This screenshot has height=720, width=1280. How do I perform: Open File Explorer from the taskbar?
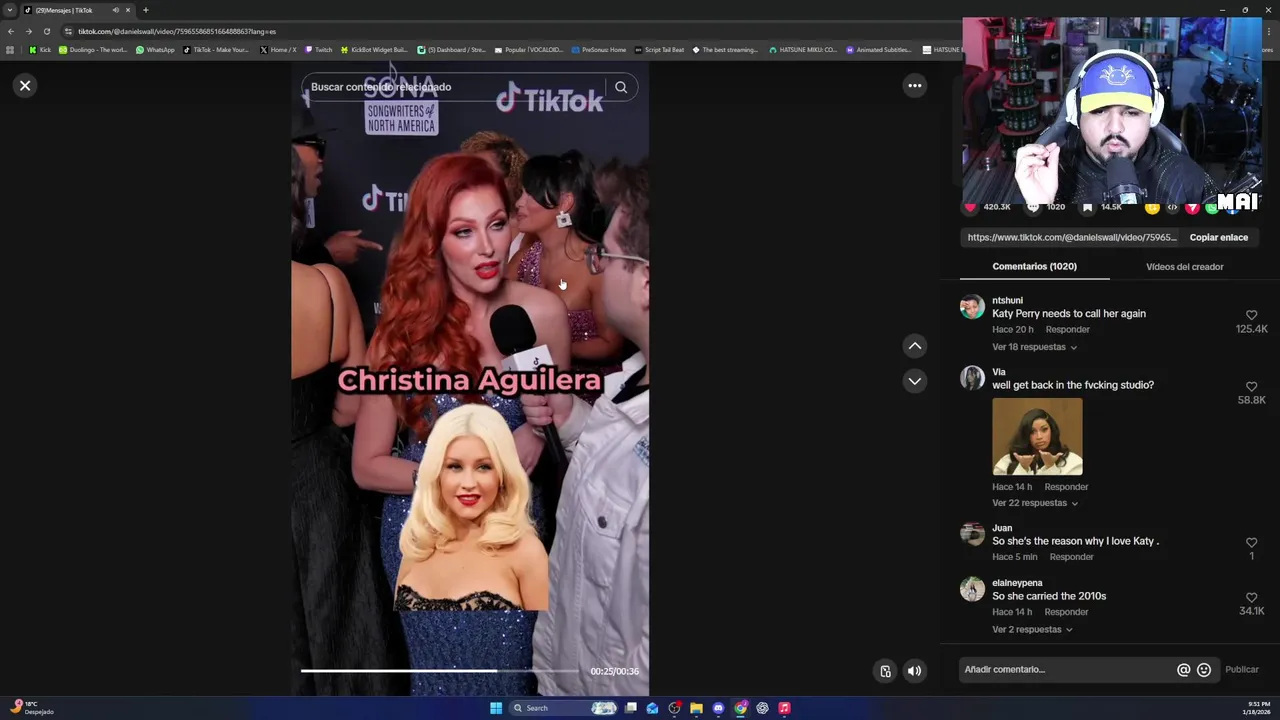pyautogui.click(x=696, y=708)
